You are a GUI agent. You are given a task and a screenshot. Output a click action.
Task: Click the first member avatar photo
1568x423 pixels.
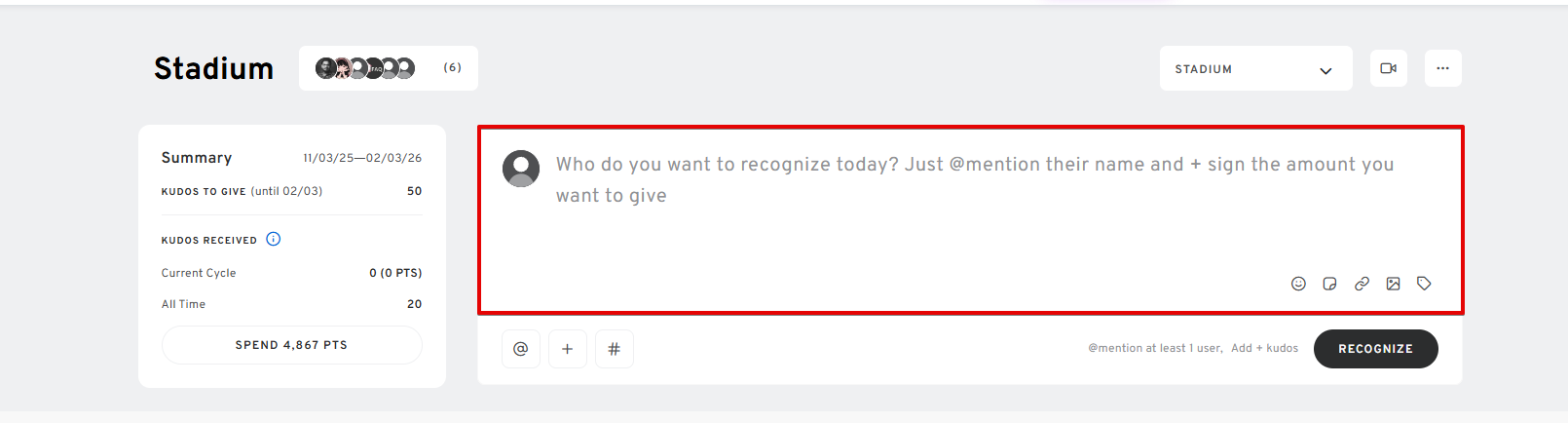click(x=325, y=68)
